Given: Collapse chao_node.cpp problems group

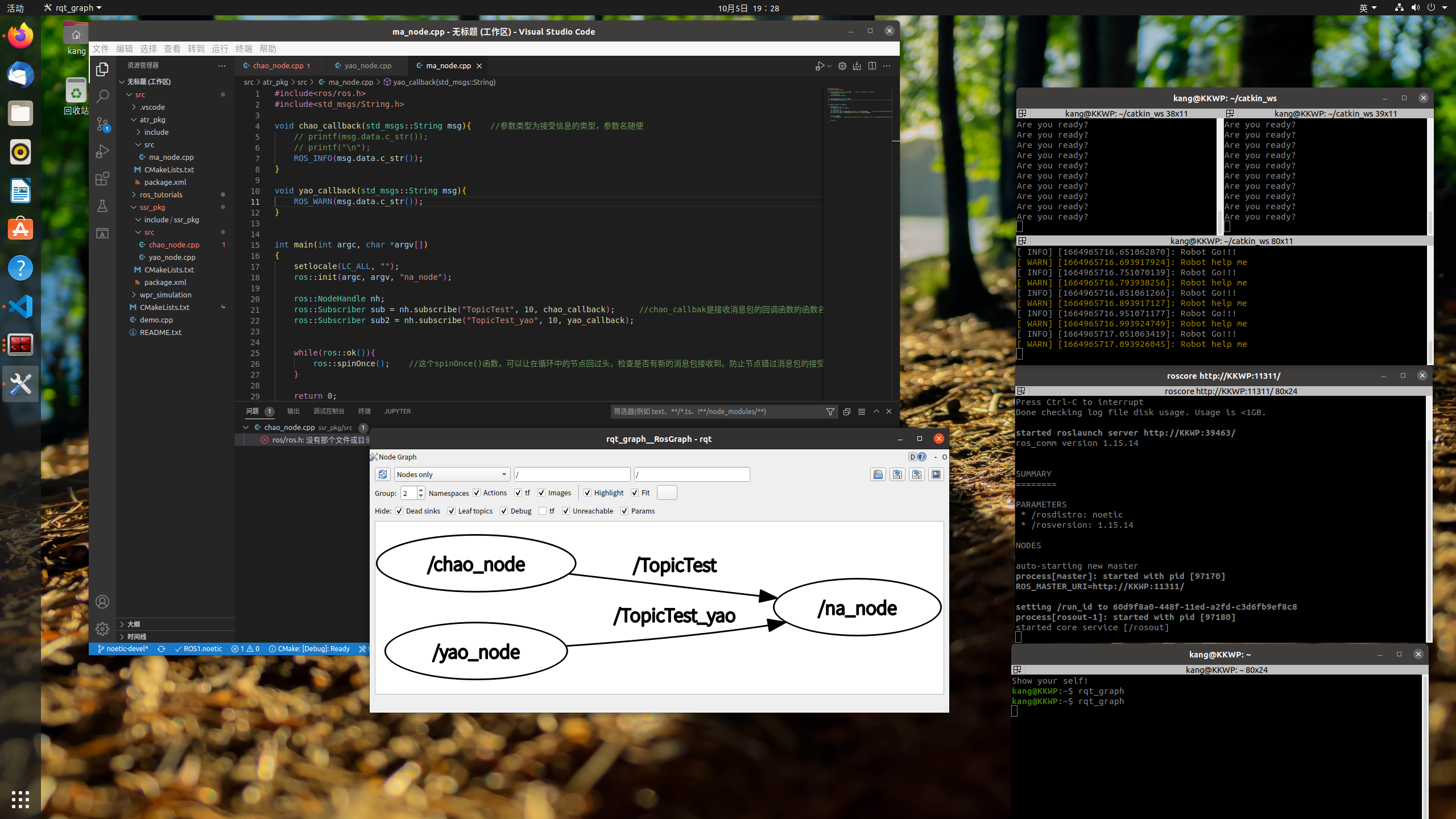Looking at the screenshot, I should tap(246, 427).
